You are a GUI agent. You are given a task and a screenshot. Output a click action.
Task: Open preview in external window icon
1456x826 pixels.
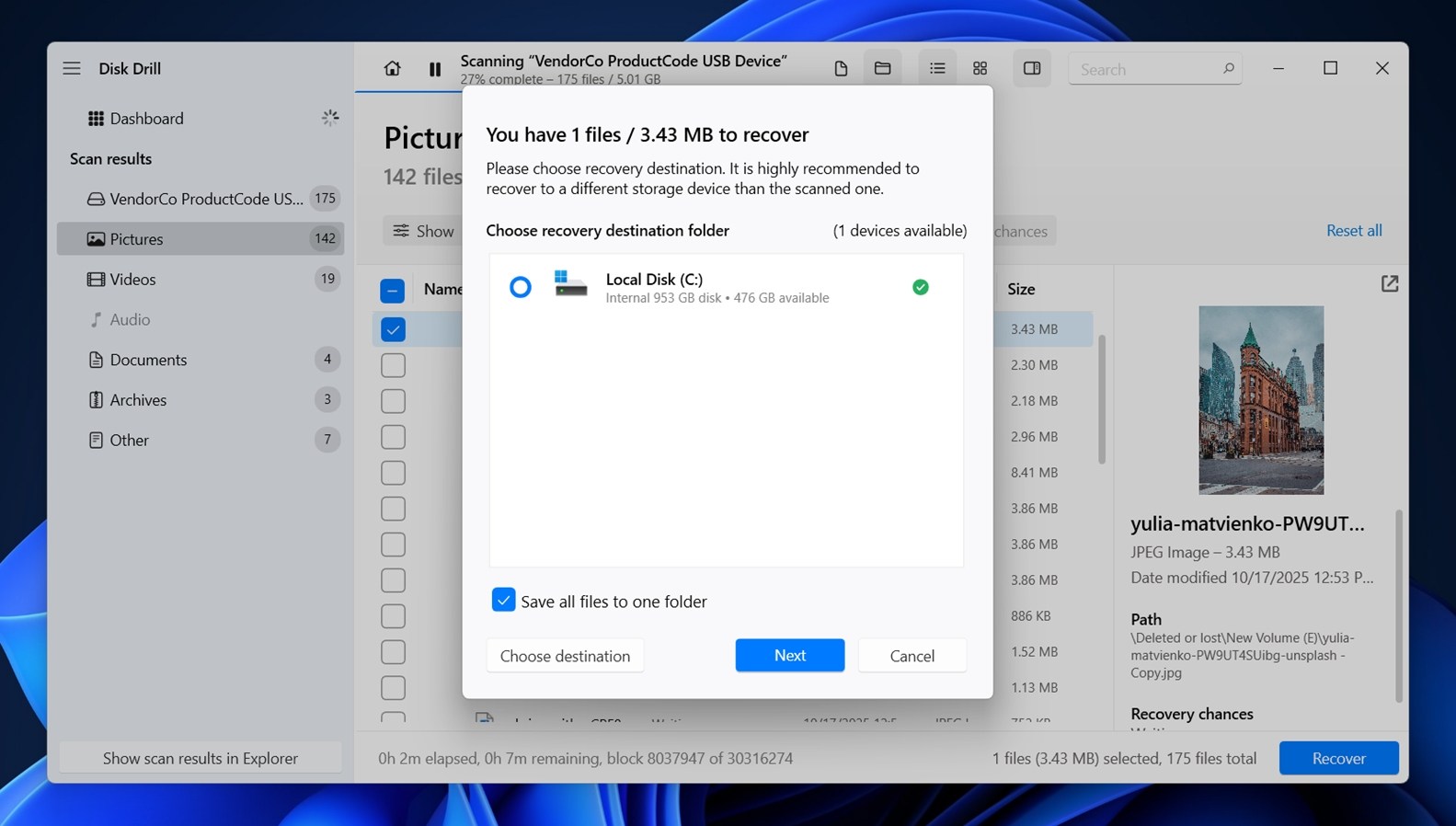pyautogui.click(x=1389, y=284)
